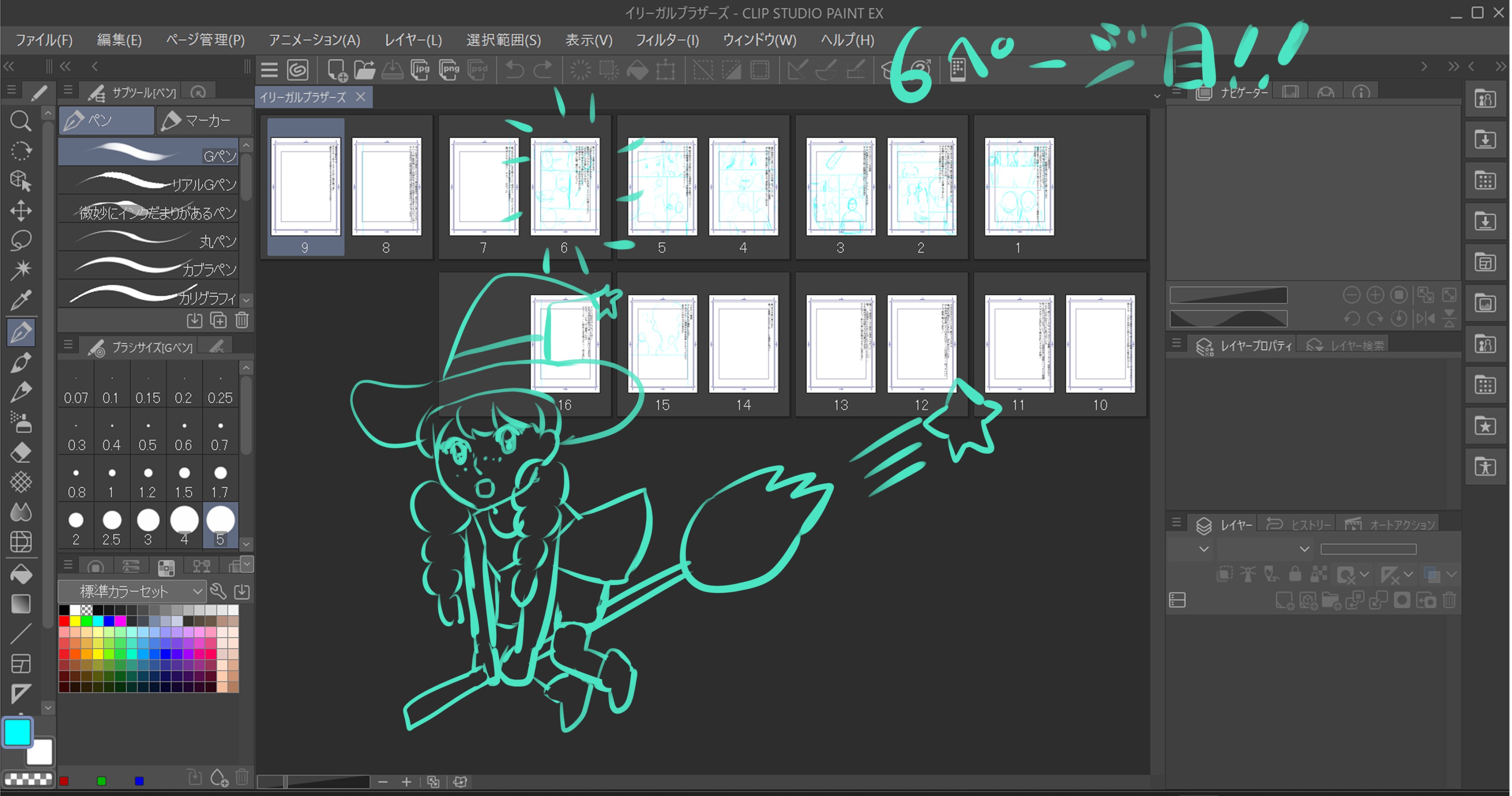Switch to the ヒストリー tab
1512x796 pixels.
(x=1299, y=524)
